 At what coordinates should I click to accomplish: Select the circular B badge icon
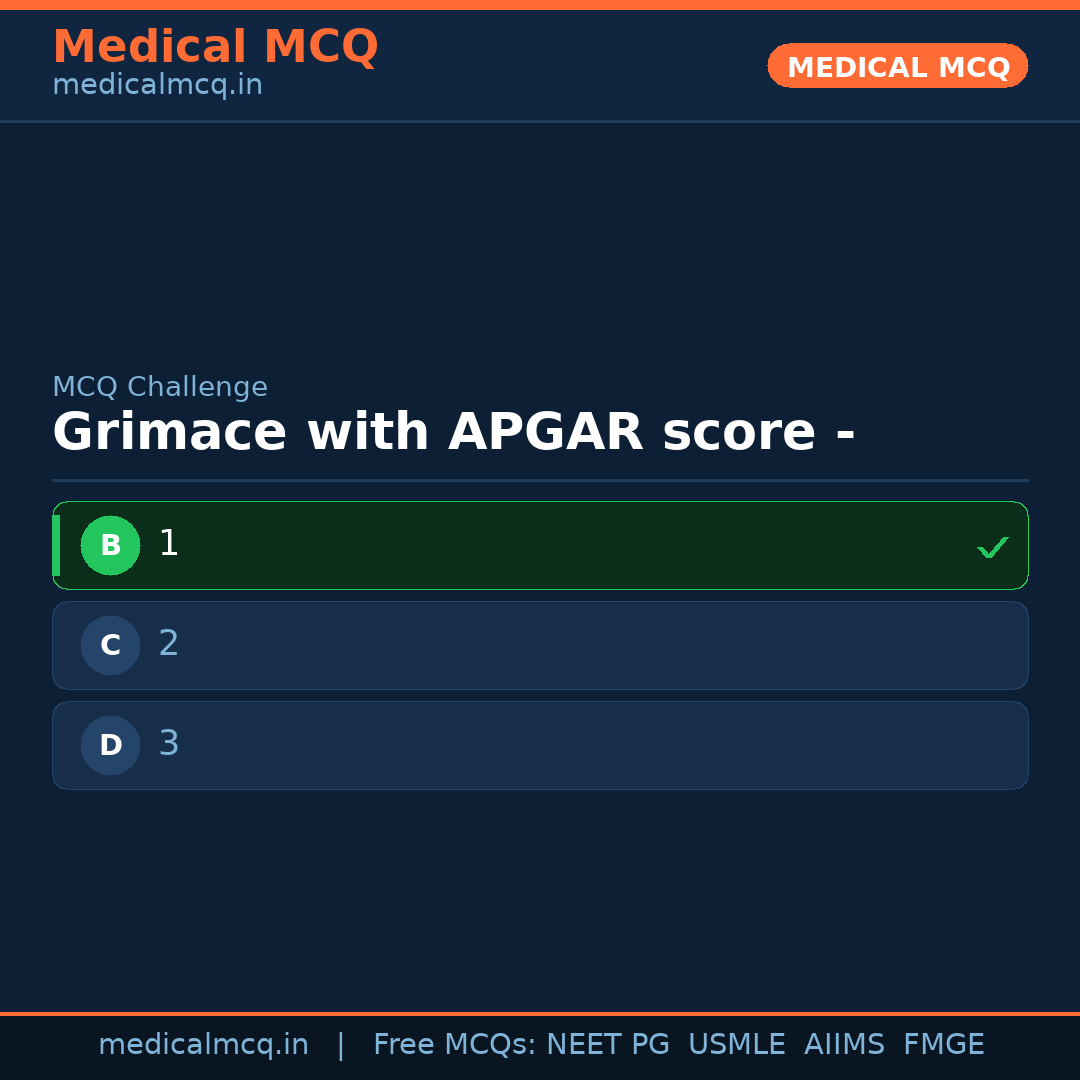110,545
